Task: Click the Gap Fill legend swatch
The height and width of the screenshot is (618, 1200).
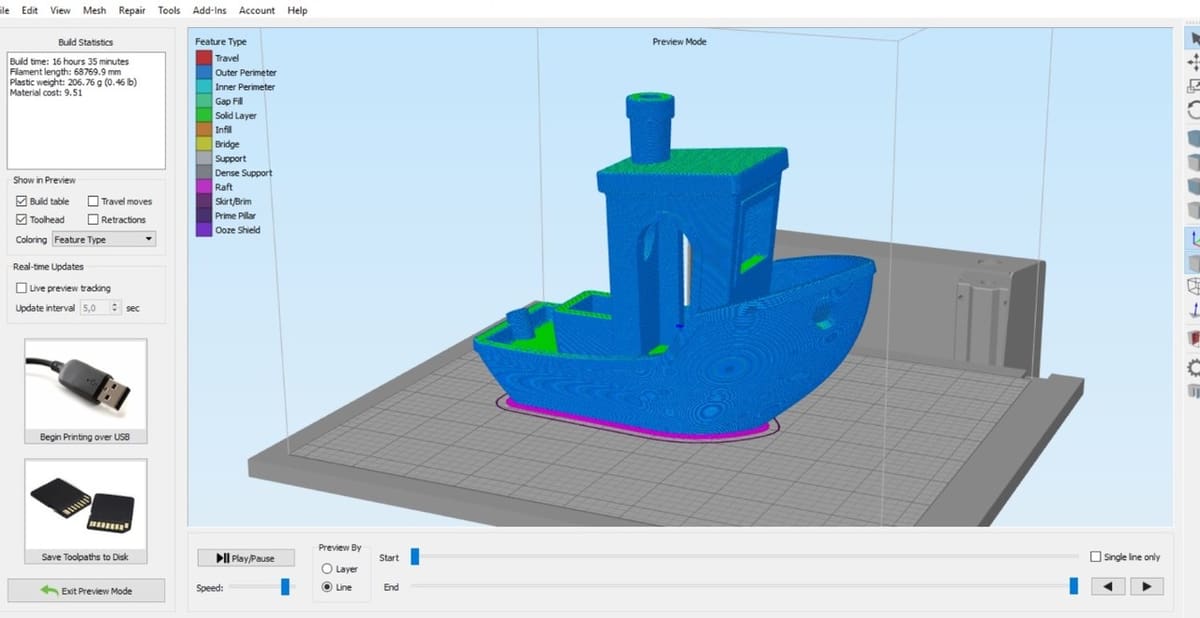Action: [x=204, y=101]
